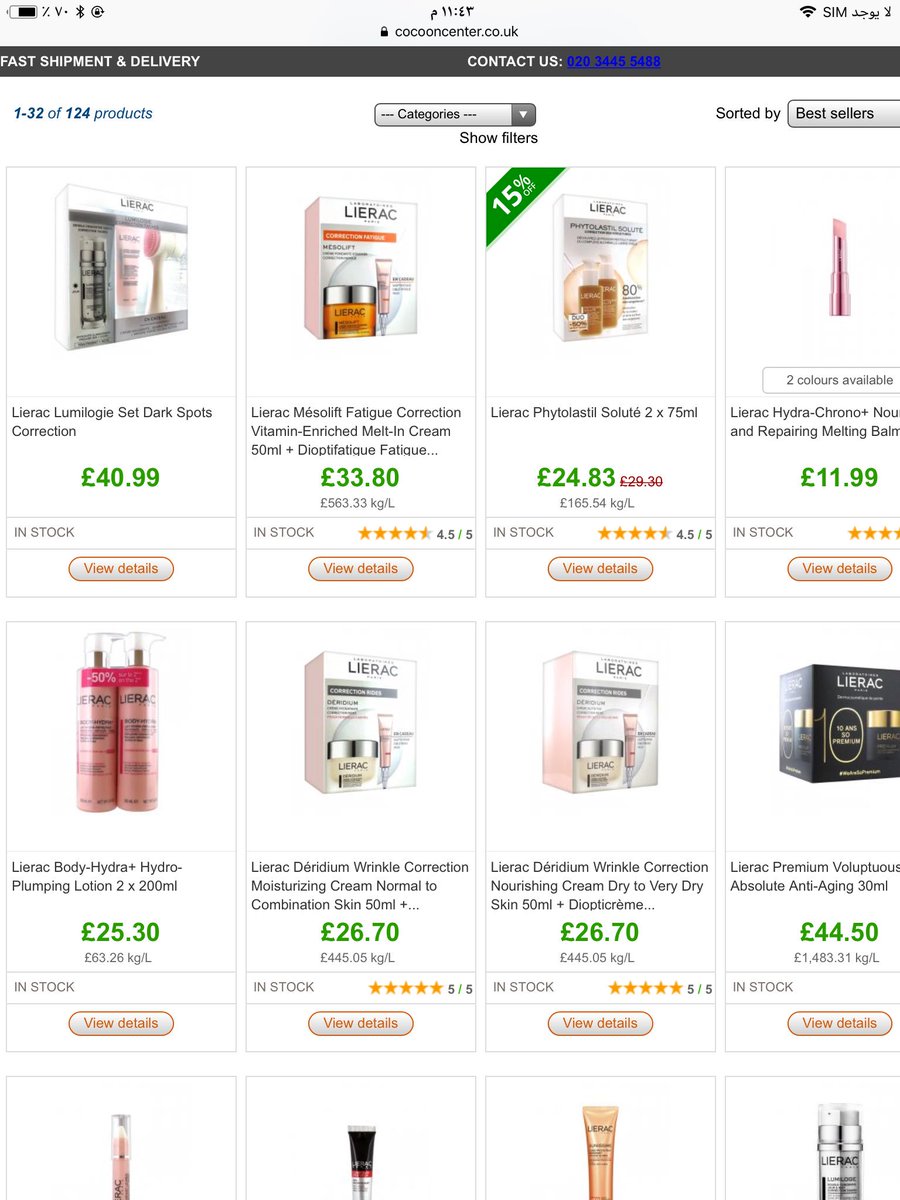View details for Lierac Body-Hydra+ Lotion
Image resolution: width=900 pixels, height=1200 pixels.
pos(121,1023)
